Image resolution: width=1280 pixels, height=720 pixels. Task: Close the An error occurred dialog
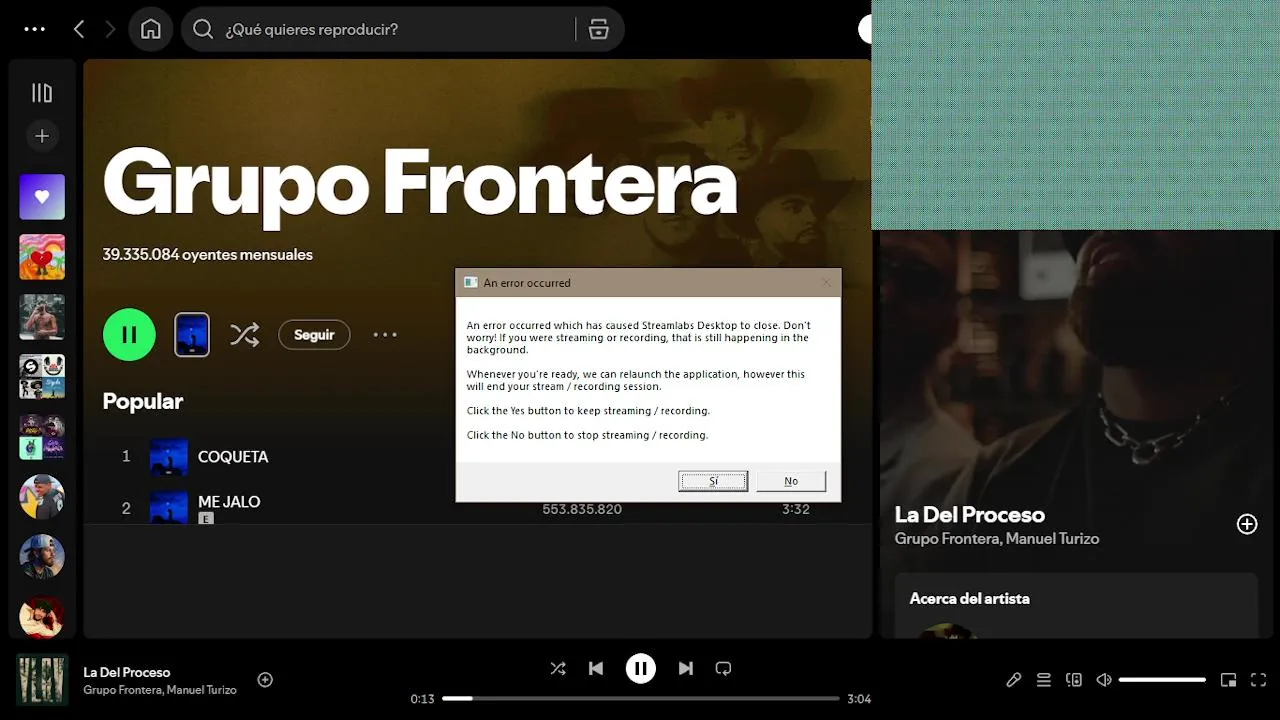click(x=826, y=283)
